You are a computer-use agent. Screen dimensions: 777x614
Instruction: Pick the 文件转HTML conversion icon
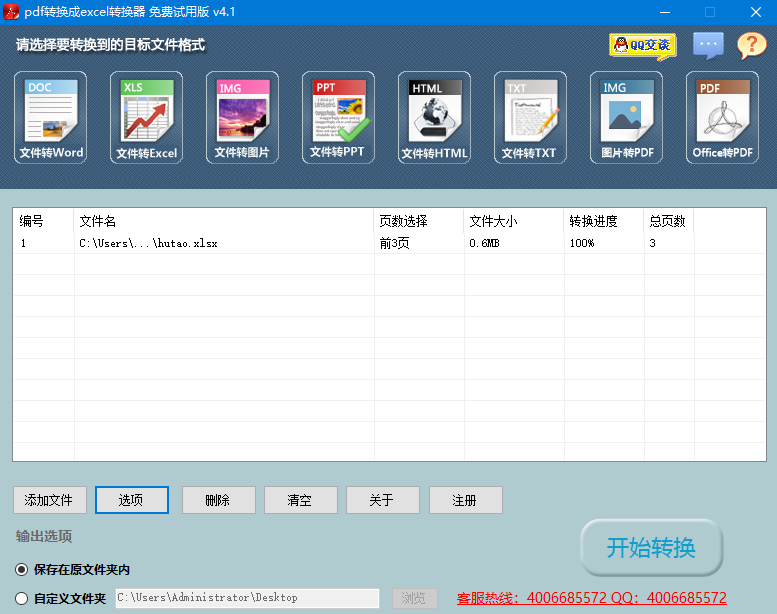tap(434, 117)
